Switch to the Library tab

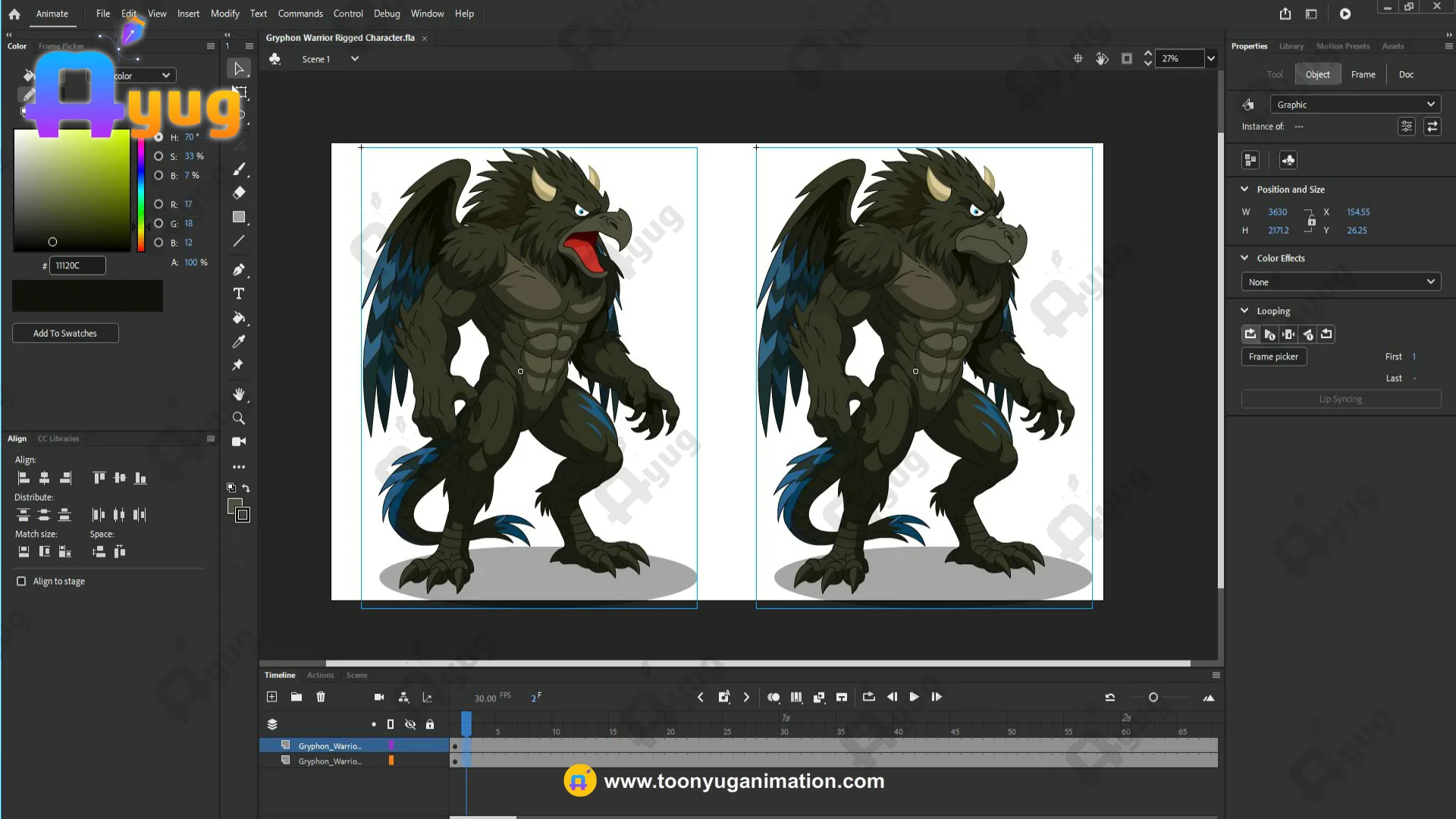[x=1291, y=46]
